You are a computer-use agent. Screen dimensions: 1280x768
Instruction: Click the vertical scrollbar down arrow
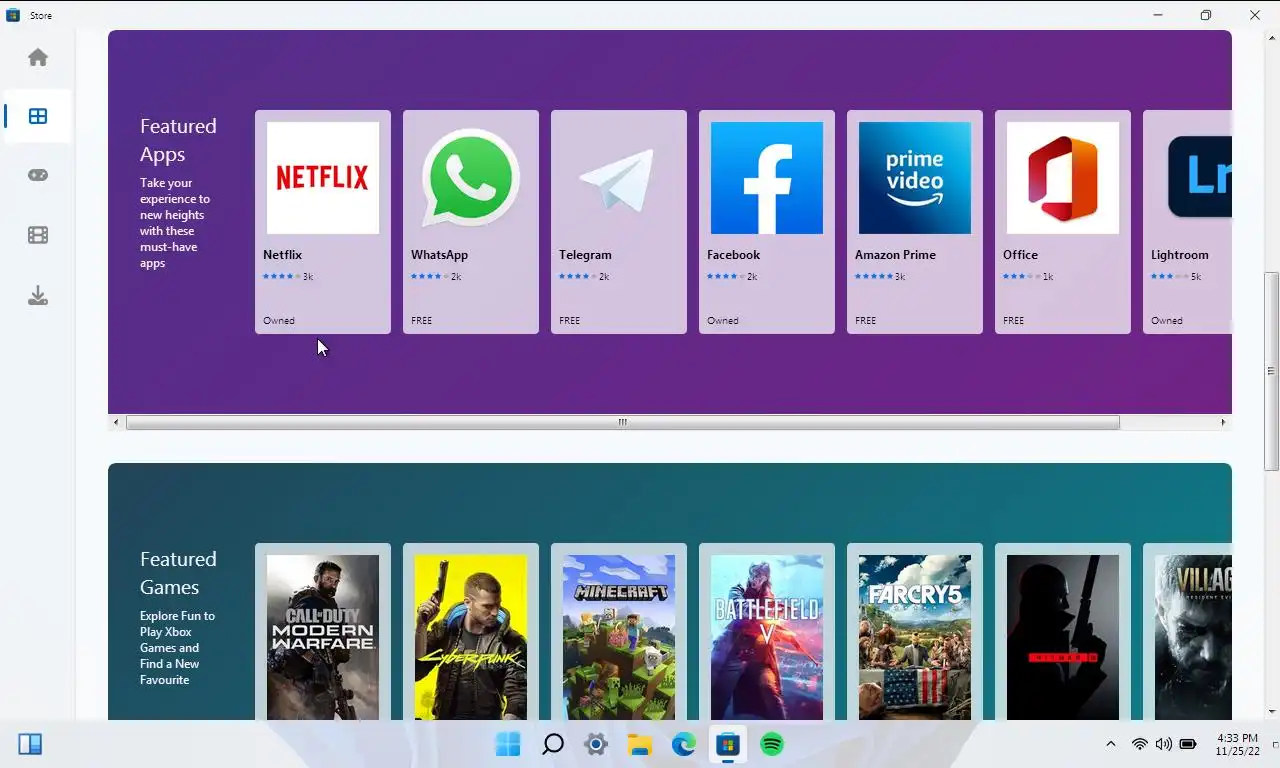[x=1271, y=712]
